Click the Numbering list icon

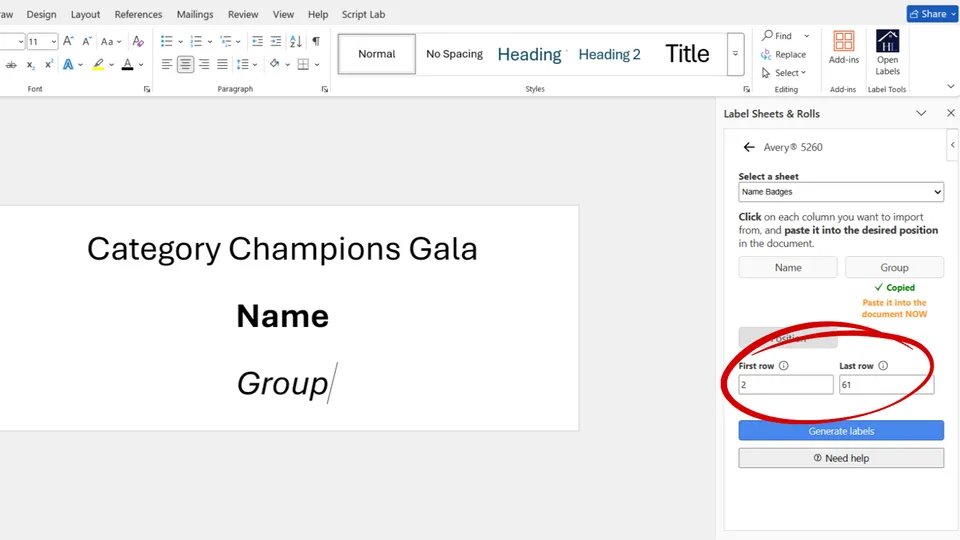(196, 41)
